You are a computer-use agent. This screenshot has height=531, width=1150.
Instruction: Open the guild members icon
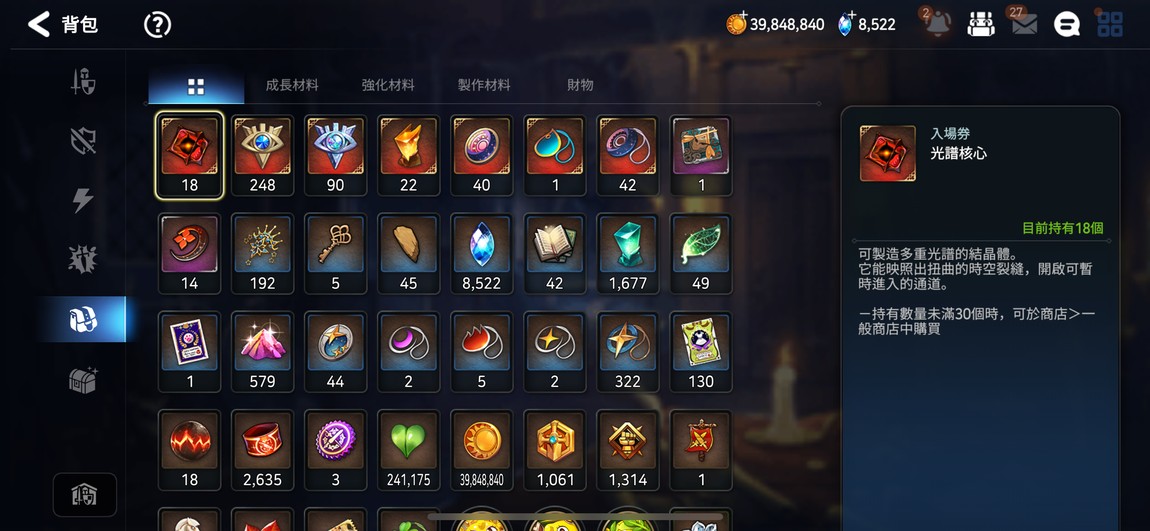(x=981, y=24)
